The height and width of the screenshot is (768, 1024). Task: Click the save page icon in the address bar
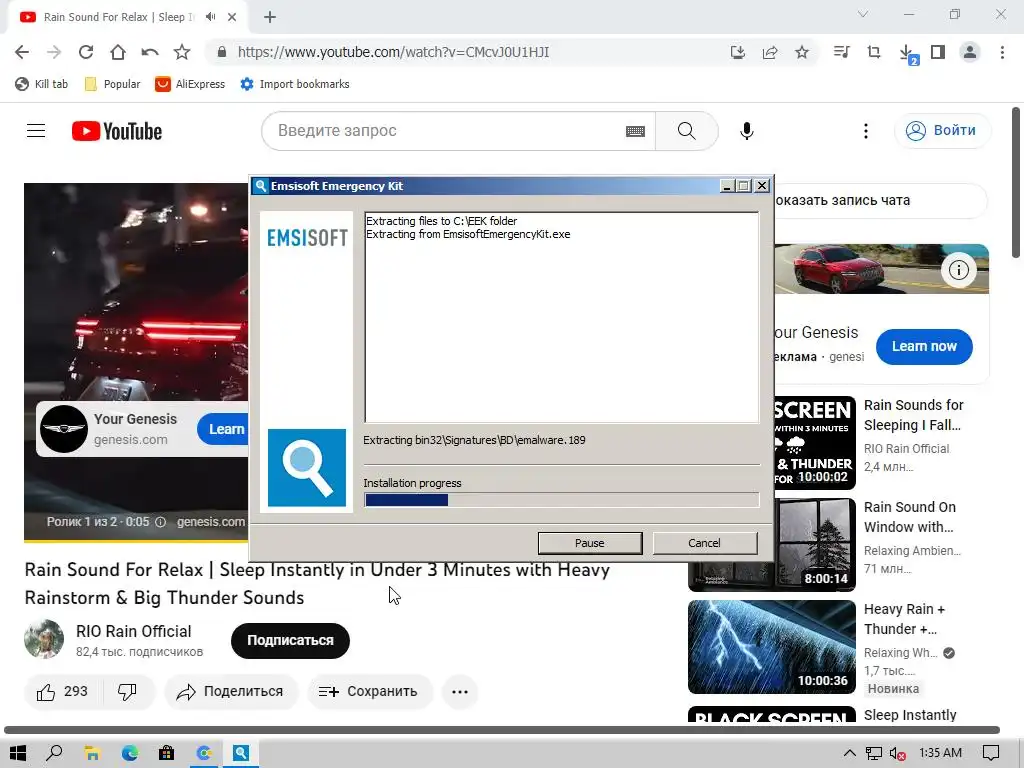pos(738,52)
